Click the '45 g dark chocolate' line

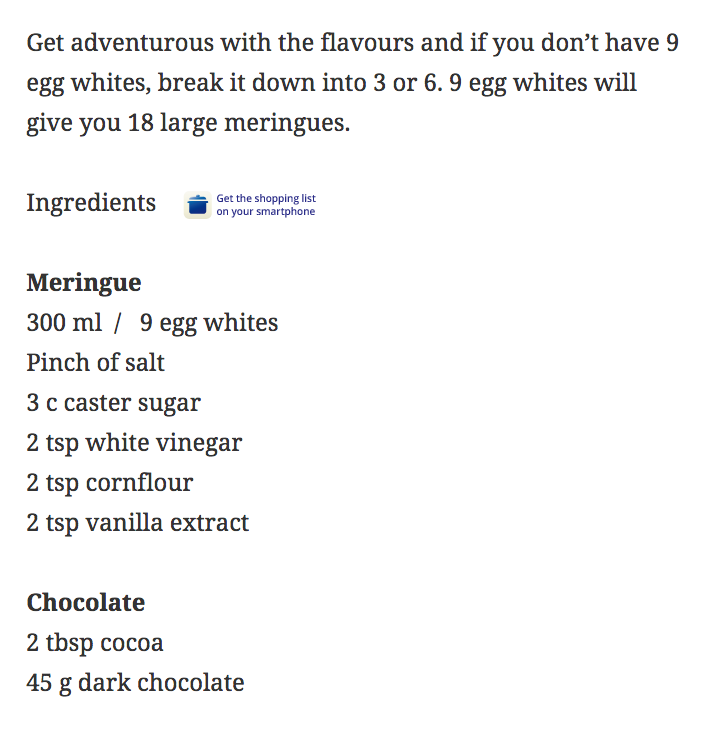[136, 683]
